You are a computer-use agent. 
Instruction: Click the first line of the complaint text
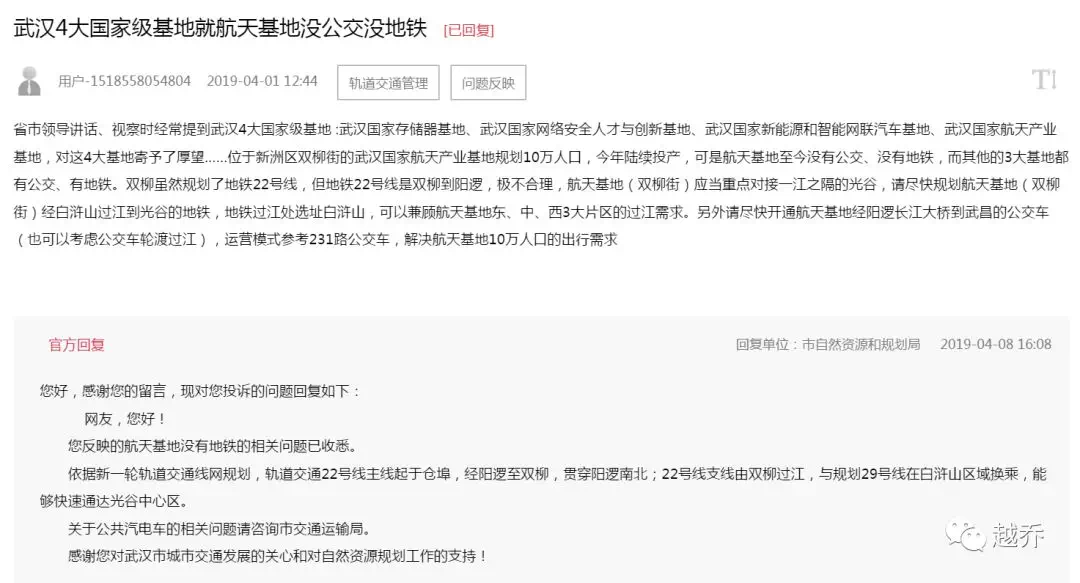535,130
